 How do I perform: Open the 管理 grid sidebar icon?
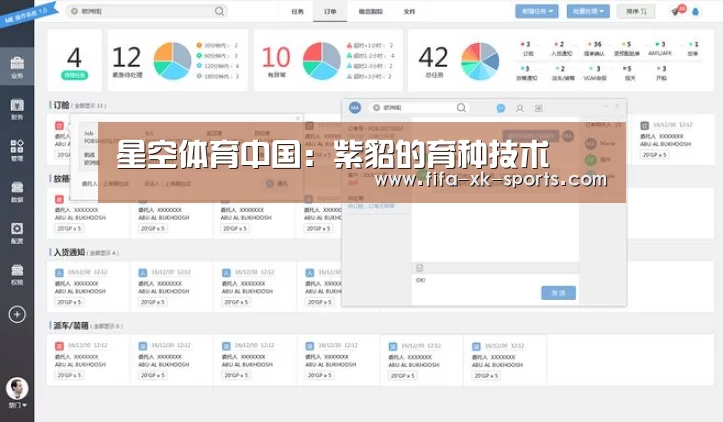coord(17,150)
